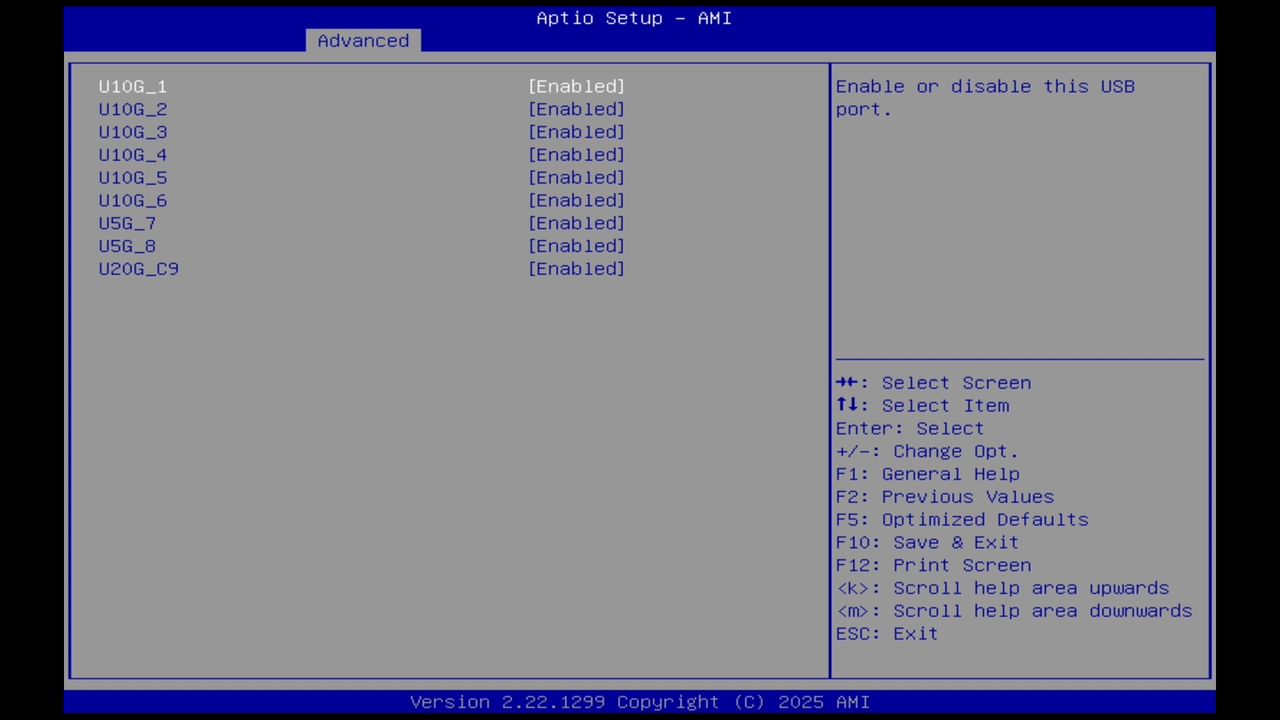Click the Optimized Defaults help line

click(962, 519)
